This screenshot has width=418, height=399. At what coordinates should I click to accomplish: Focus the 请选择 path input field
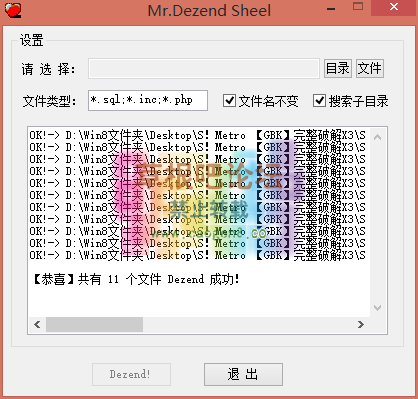coord(204,69)
